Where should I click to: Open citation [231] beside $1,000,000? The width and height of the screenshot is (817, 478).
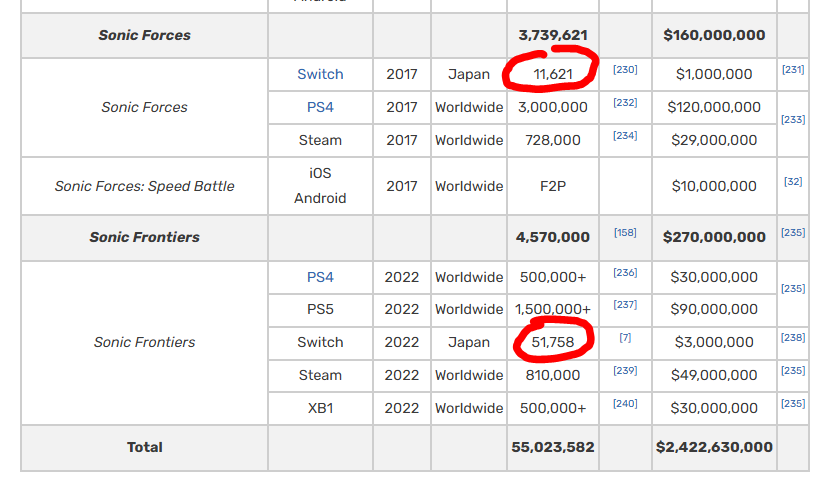point(793,69)
